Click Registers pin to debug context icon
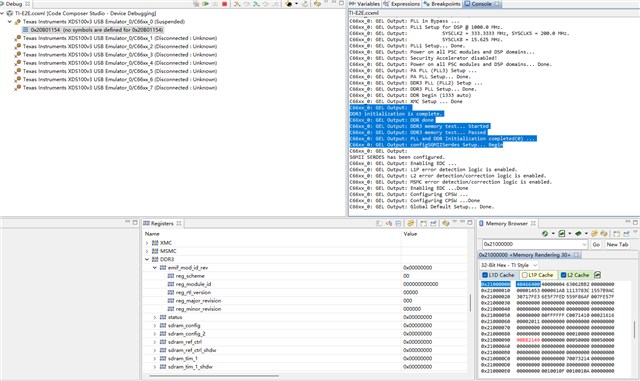The width and height of the screenshot is (640, 381). pyautogui.click(x=433, y=223)
